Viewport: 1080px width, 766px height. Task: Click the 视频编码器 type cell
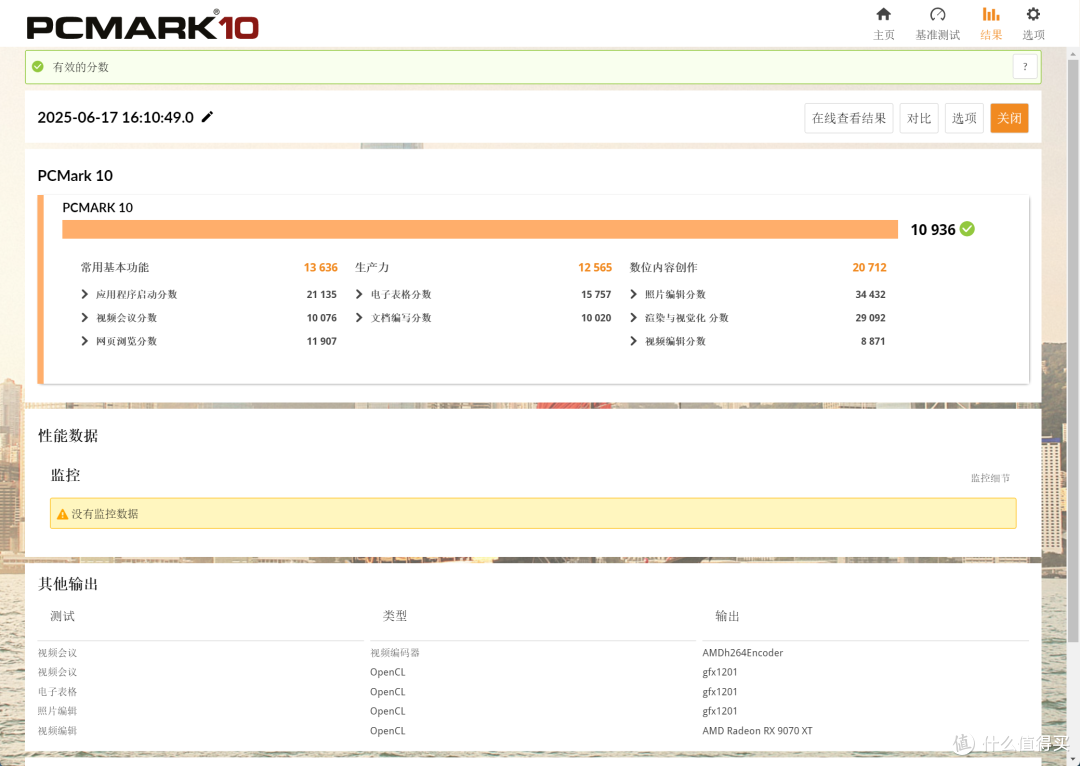[395, 653]
